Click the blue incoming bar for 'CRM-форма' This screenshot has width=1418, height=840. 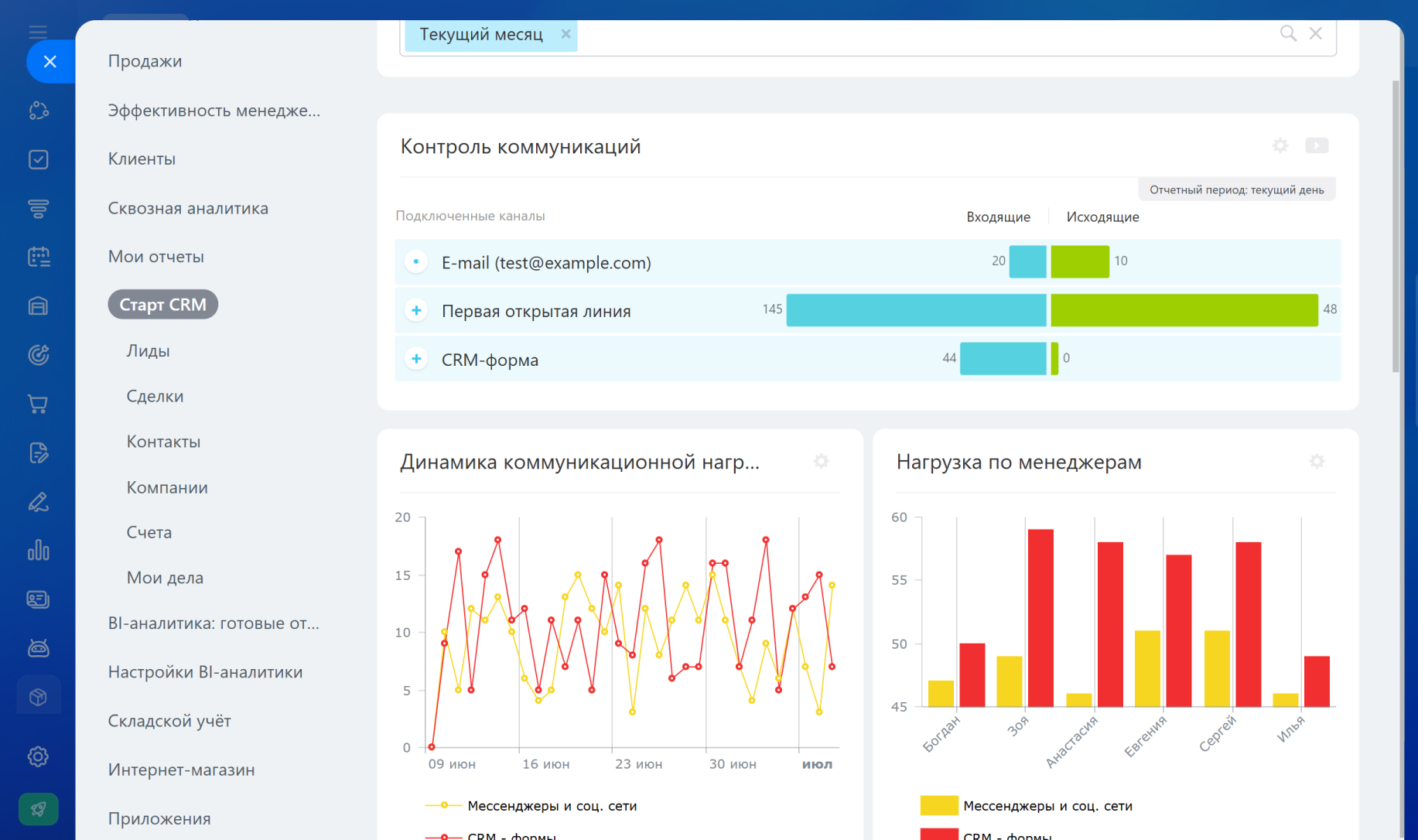(x=1003, y=359)
